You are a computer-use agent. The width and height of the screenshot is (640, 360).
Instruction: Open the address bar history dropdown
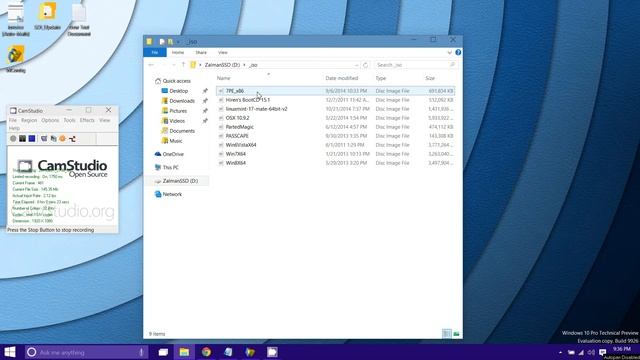click(x=356, y=65)
